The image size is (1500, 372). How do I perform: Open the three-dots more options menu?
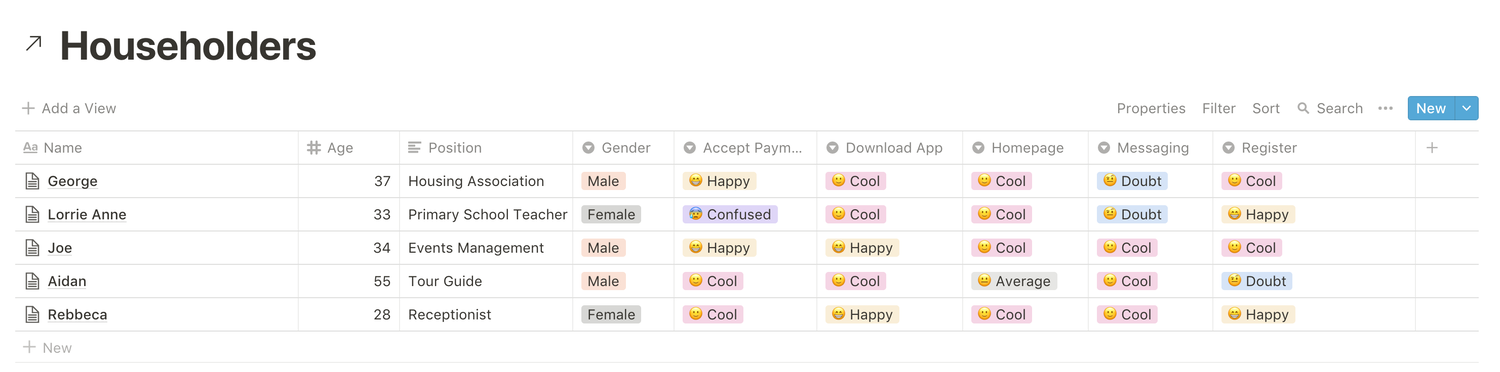point(1385,108)
